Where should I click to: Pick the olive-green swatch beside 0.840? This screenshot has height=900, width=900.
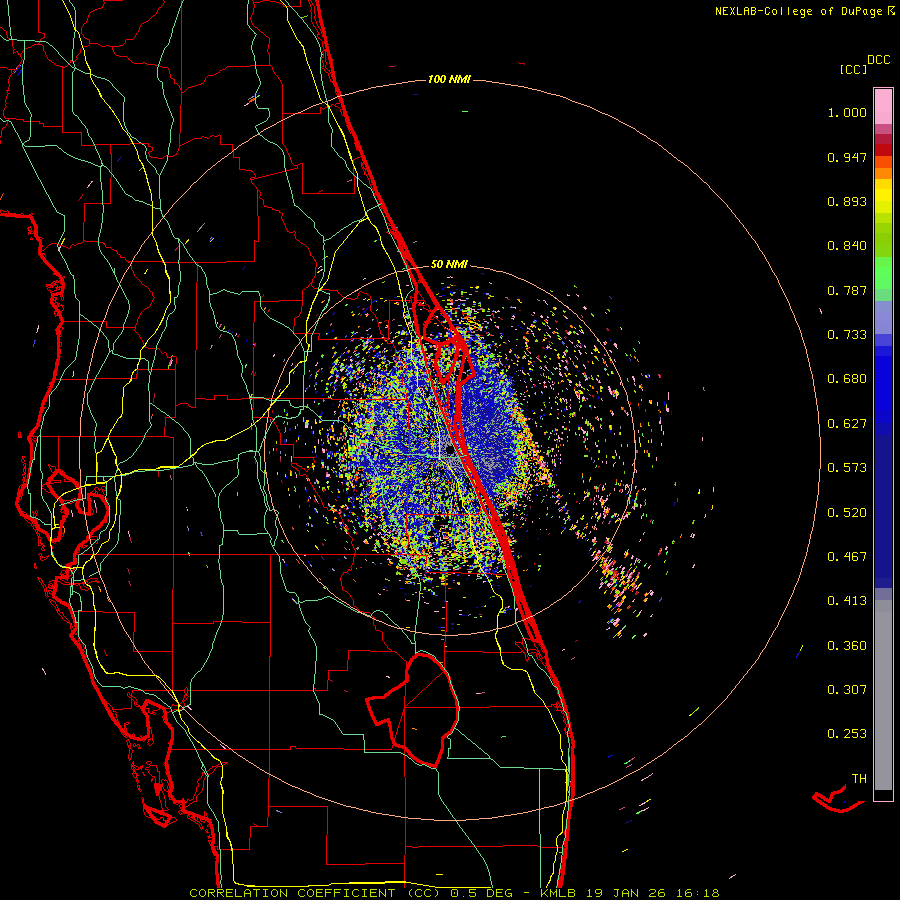tap(883, 239)
